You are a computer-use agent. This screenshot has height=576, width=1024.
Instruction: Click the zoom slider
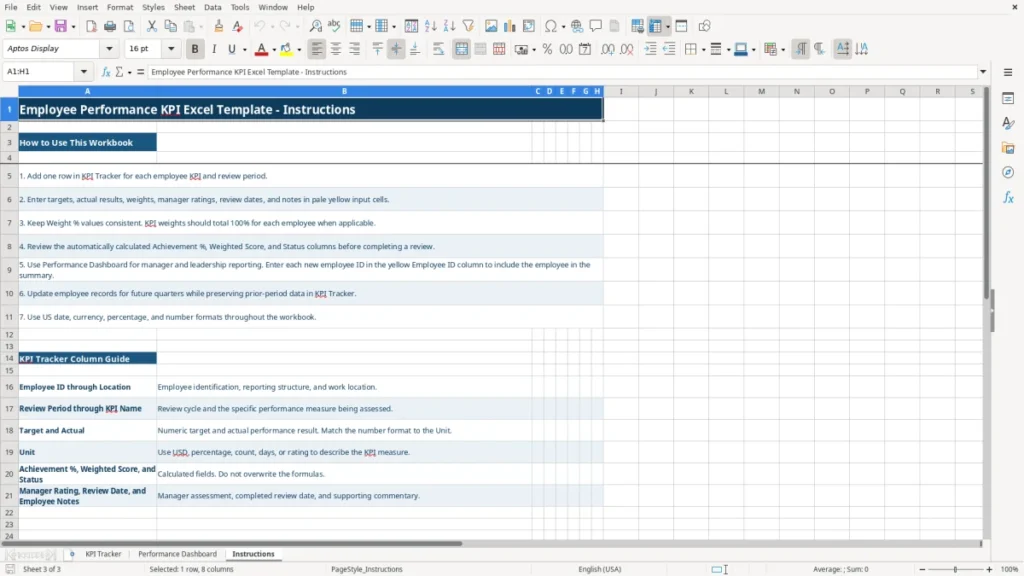pos(955,569)
